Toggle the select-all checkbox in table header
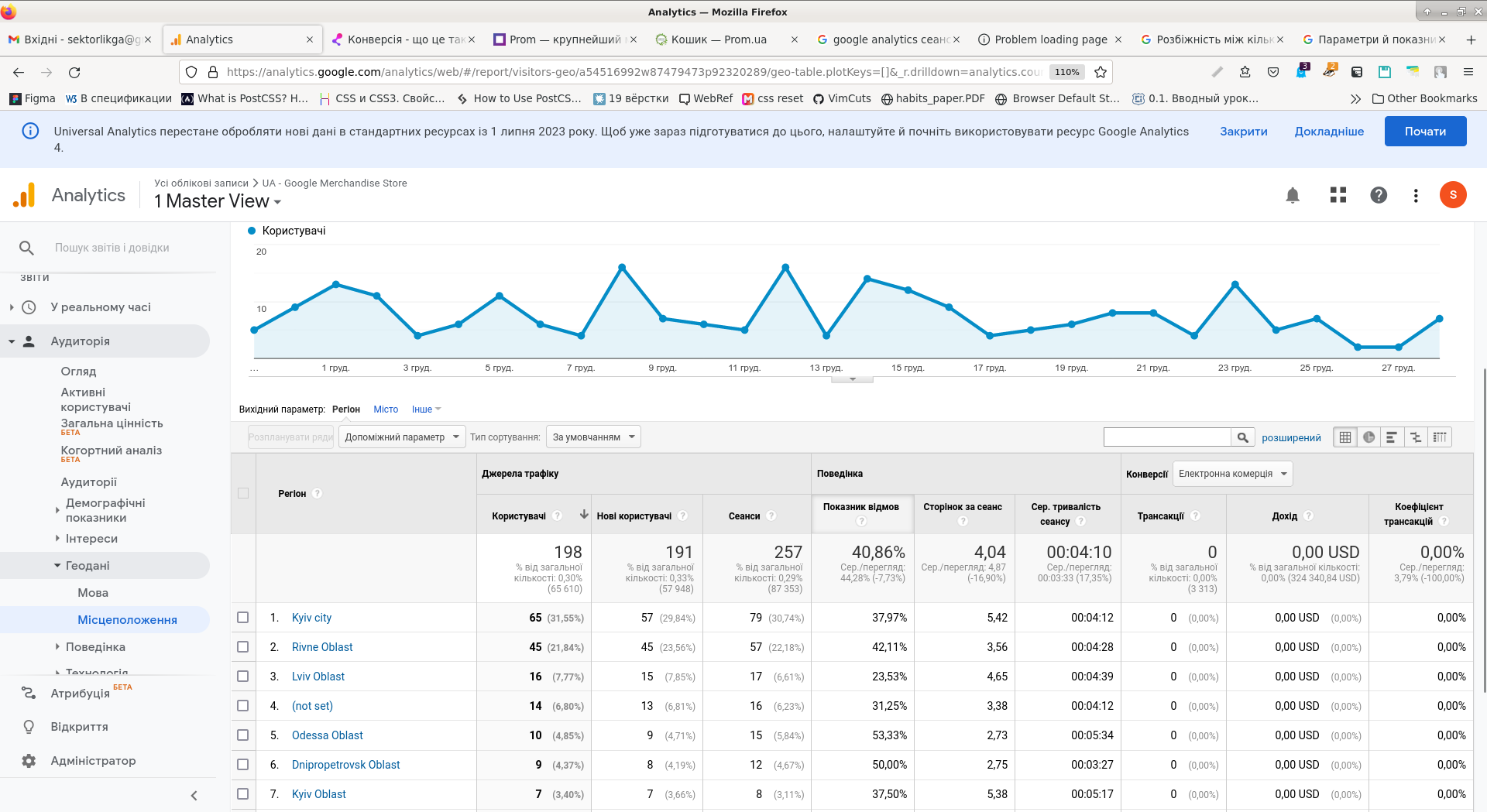1487x812 pixels. point(243,493)
